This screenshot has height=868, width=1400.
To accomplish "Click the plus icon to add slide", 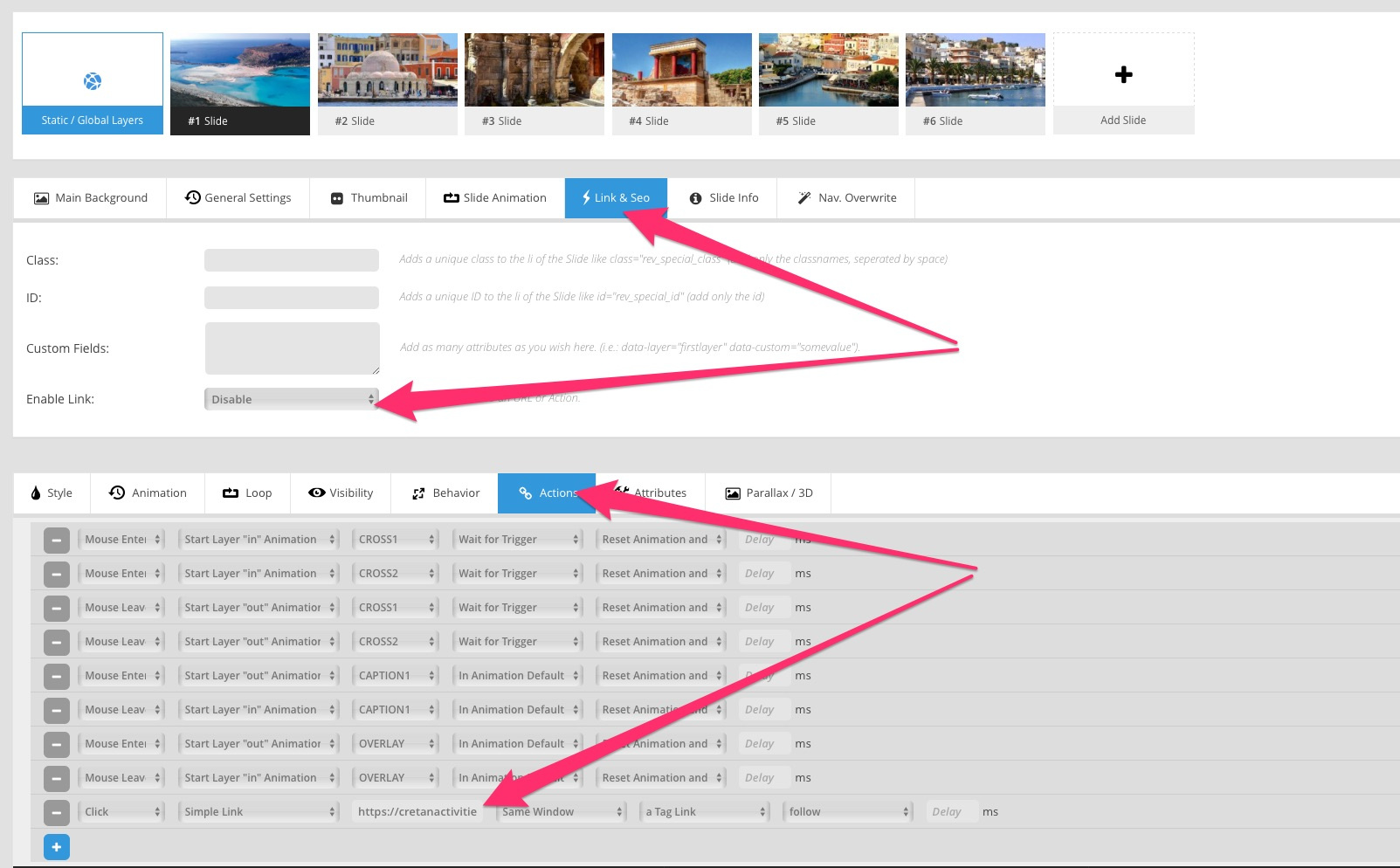I will (1124, 74).
